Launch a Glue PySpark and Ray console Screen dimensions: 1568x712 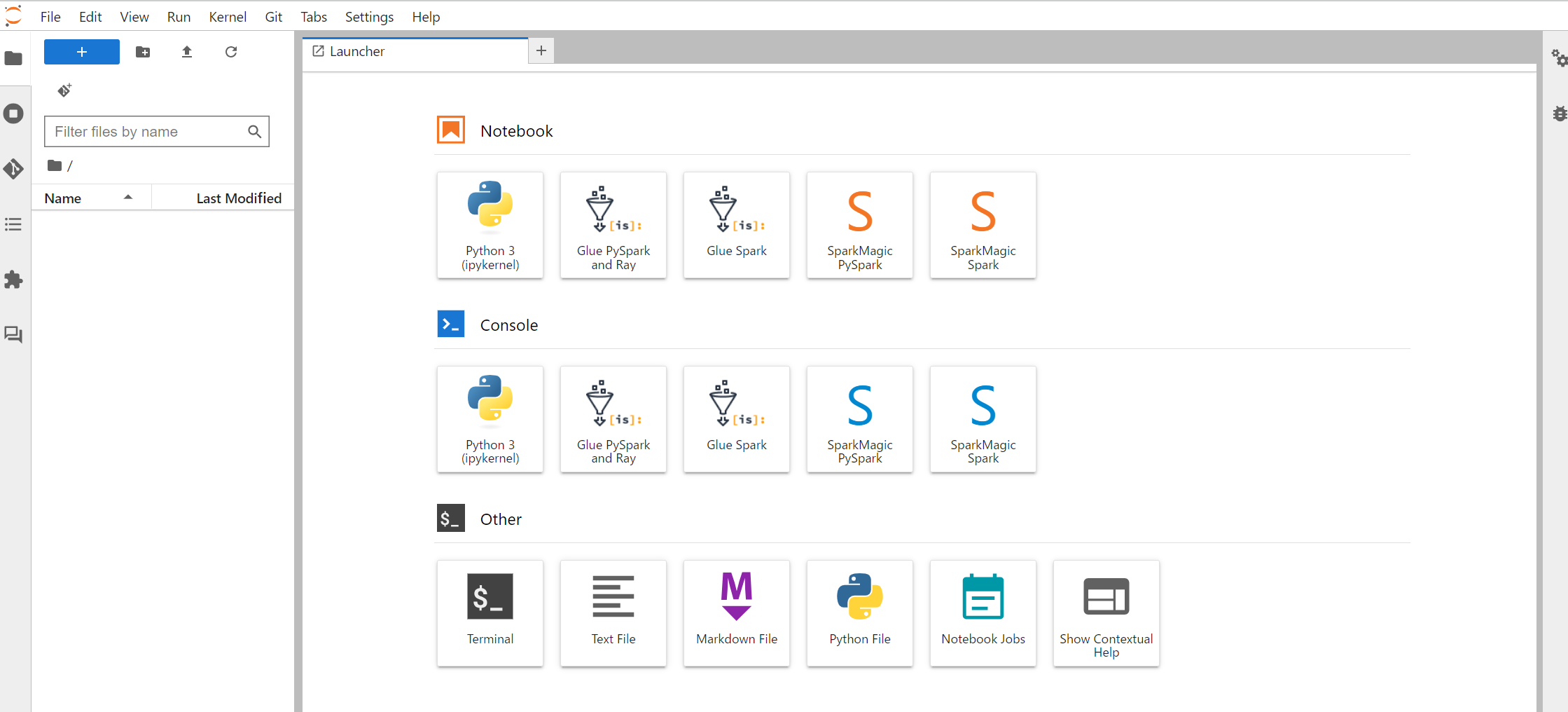[x=613, y=419]
